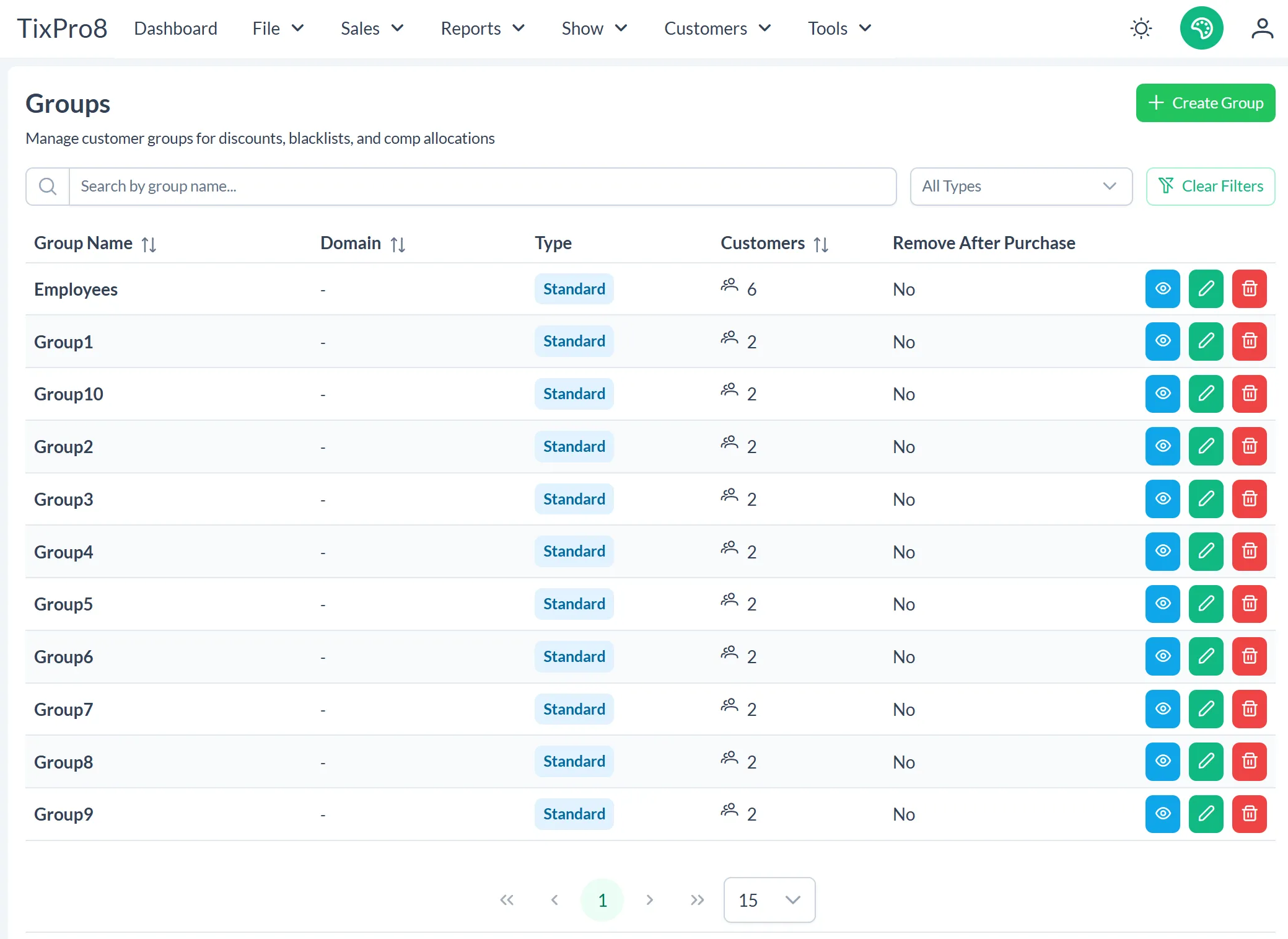View the Employees group
Screen dimensions: 1288x939
1162,289
